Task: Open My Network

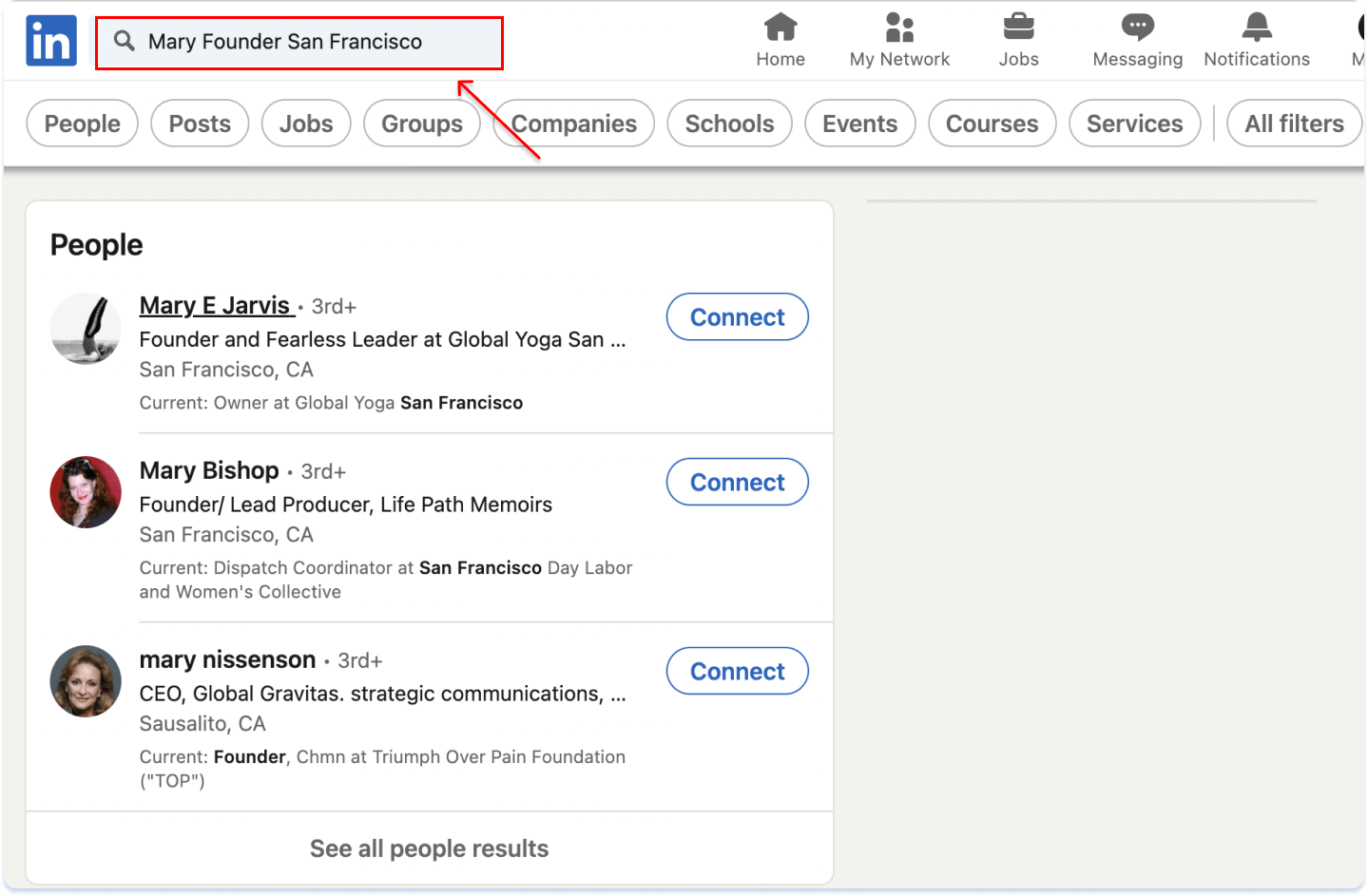Action: [898, 38]
